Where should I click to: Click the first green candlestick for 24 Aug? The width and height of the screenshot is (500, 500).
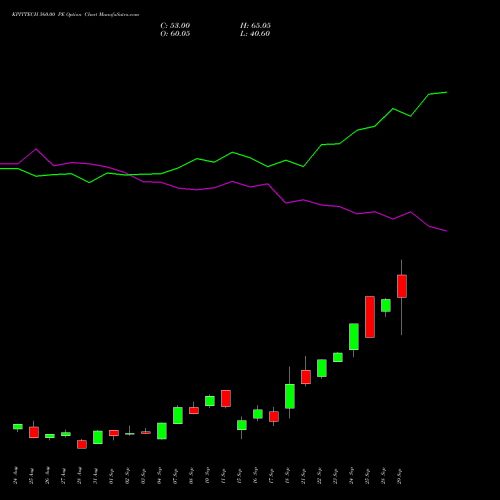pos(18,427)
